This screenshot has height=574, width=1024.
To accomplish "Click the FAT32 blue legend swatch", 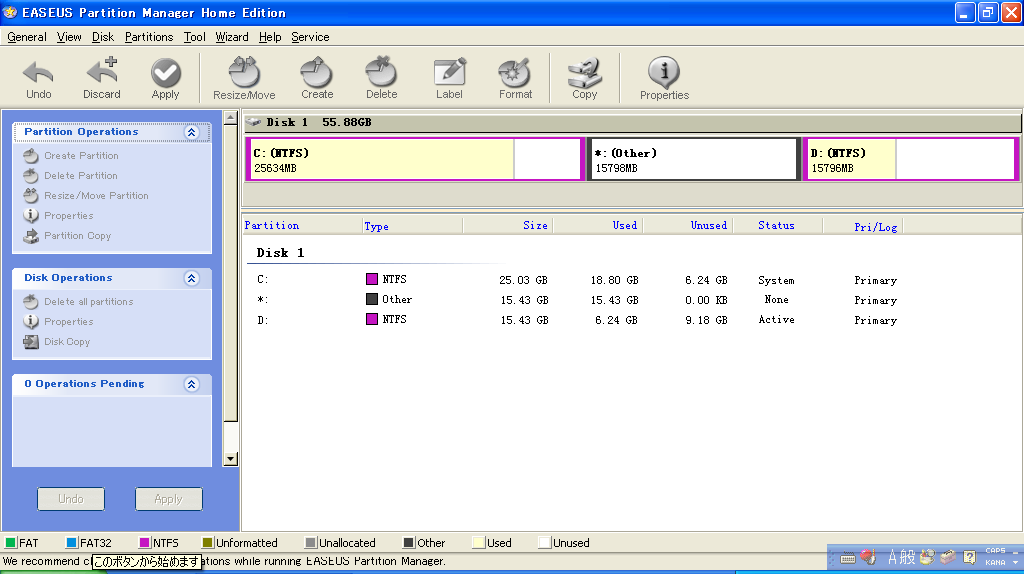I will coord(72,543).
